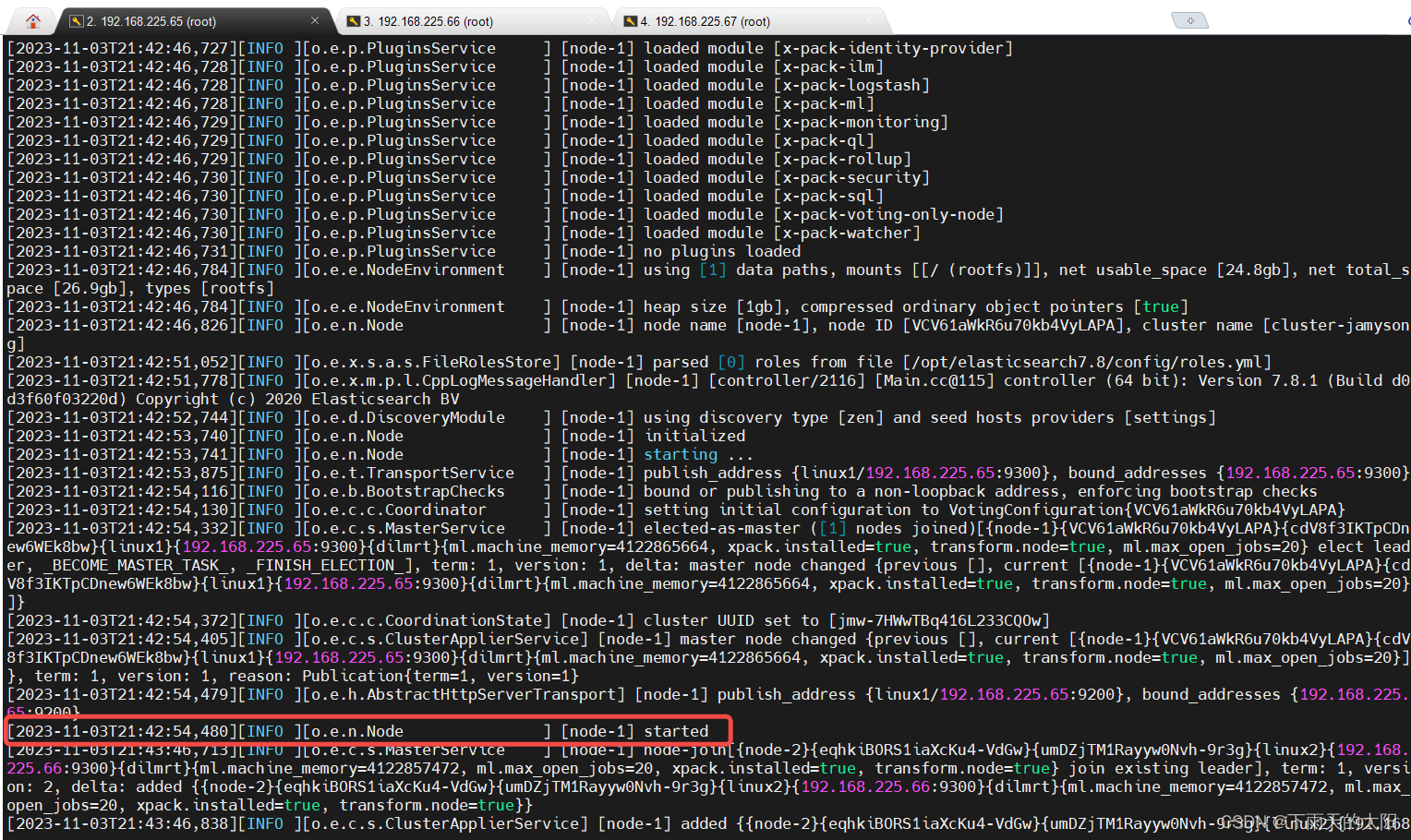1411x840 pixels.
Task: Click the text [x-pack-monitoring]
Action: point(861,122)
